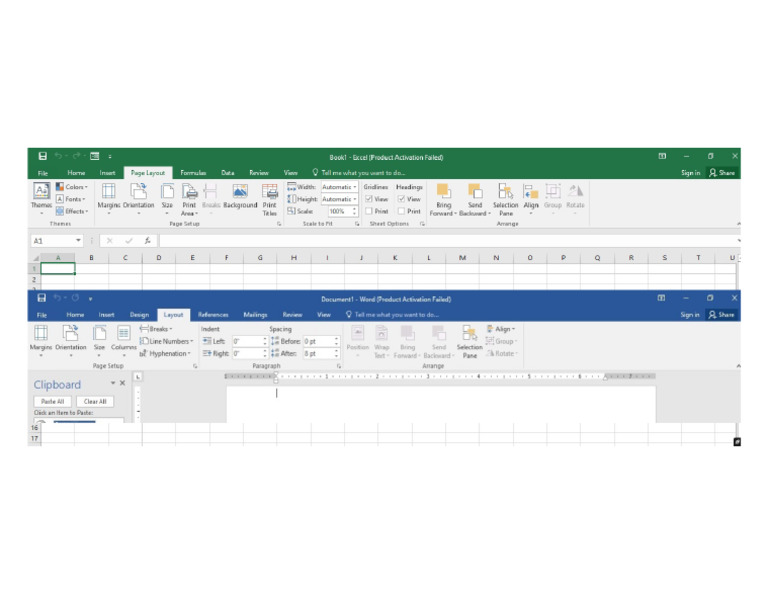768x594 pixels.
Task: Open Size menu in Word ribbon
Action: point(99,341)
